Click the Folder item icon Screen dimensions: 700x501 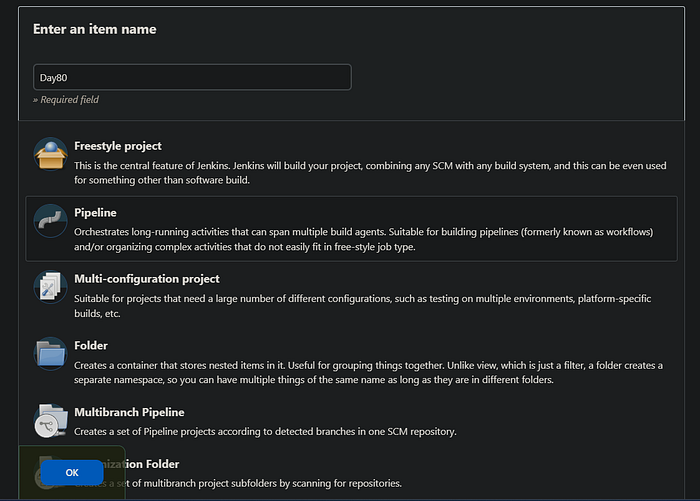tap(50, 354)
